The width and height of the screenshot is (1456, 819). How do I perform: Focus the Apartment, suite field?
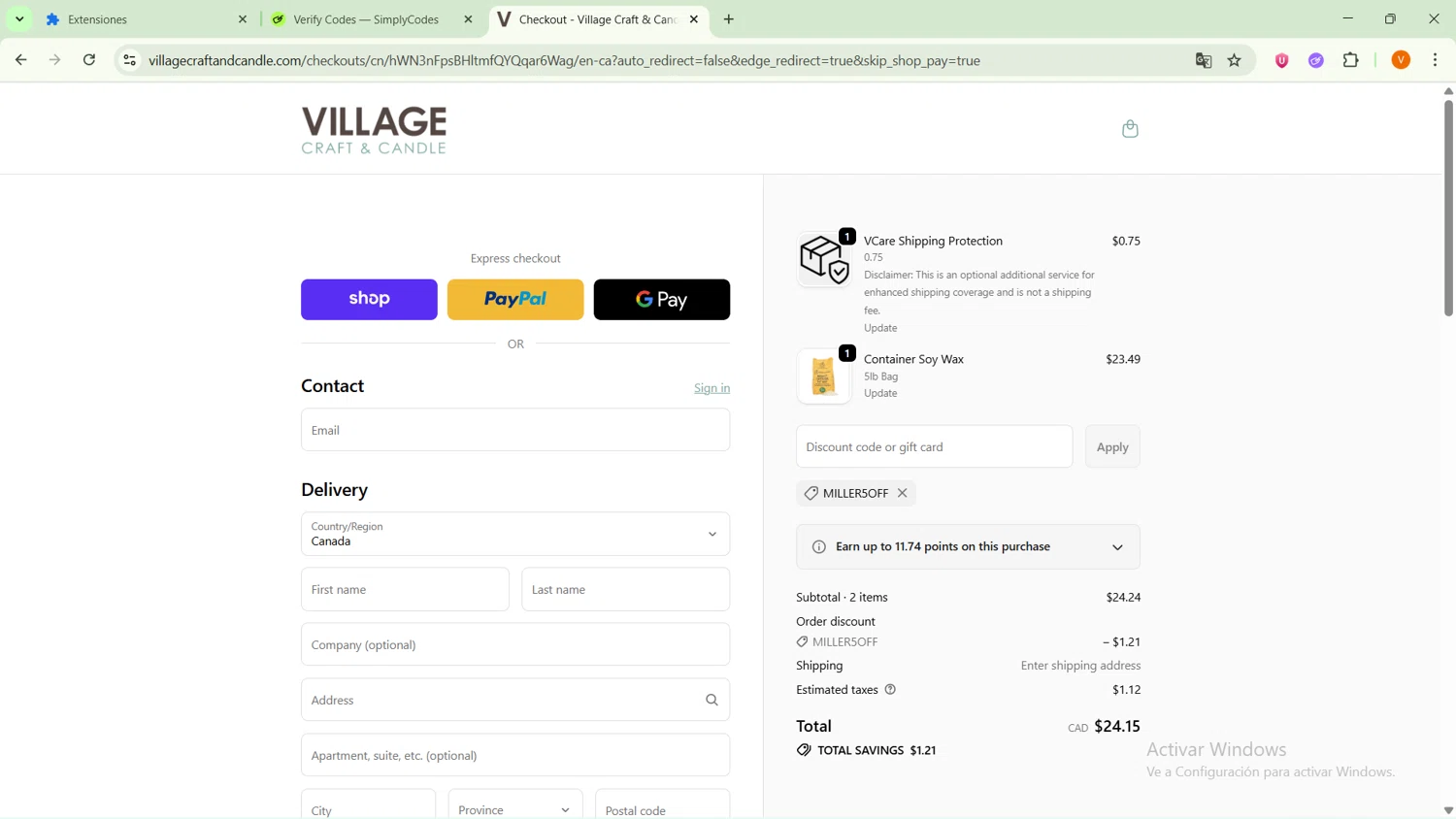point(515,755)
